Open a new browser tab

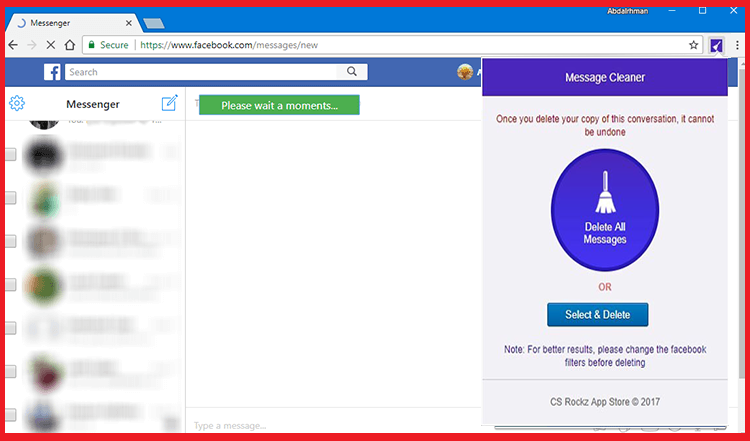pyautogui.click(x=154, y=23)
